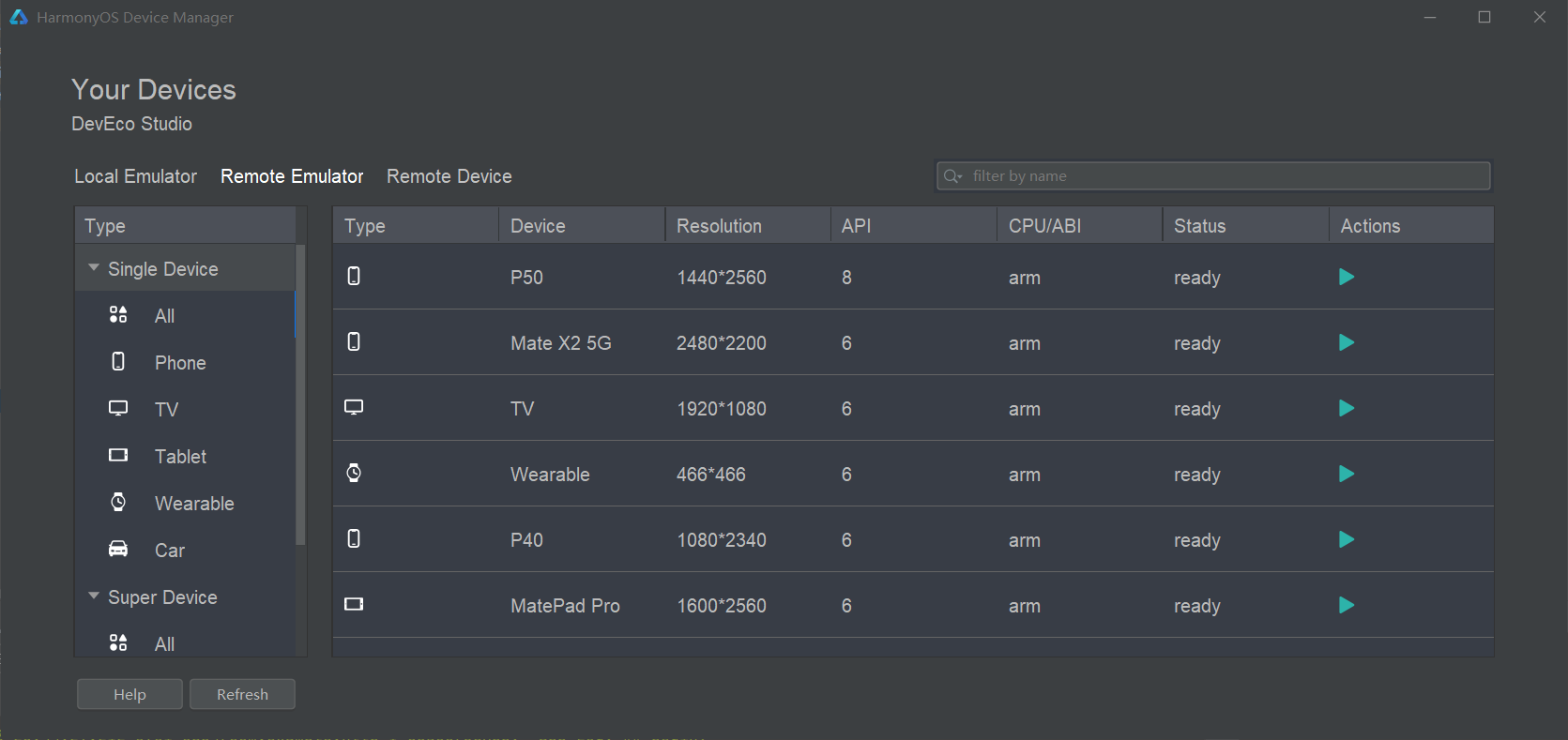Click the 2480*2200 resolution cell

pyautogui.click(x=722, y=343)
